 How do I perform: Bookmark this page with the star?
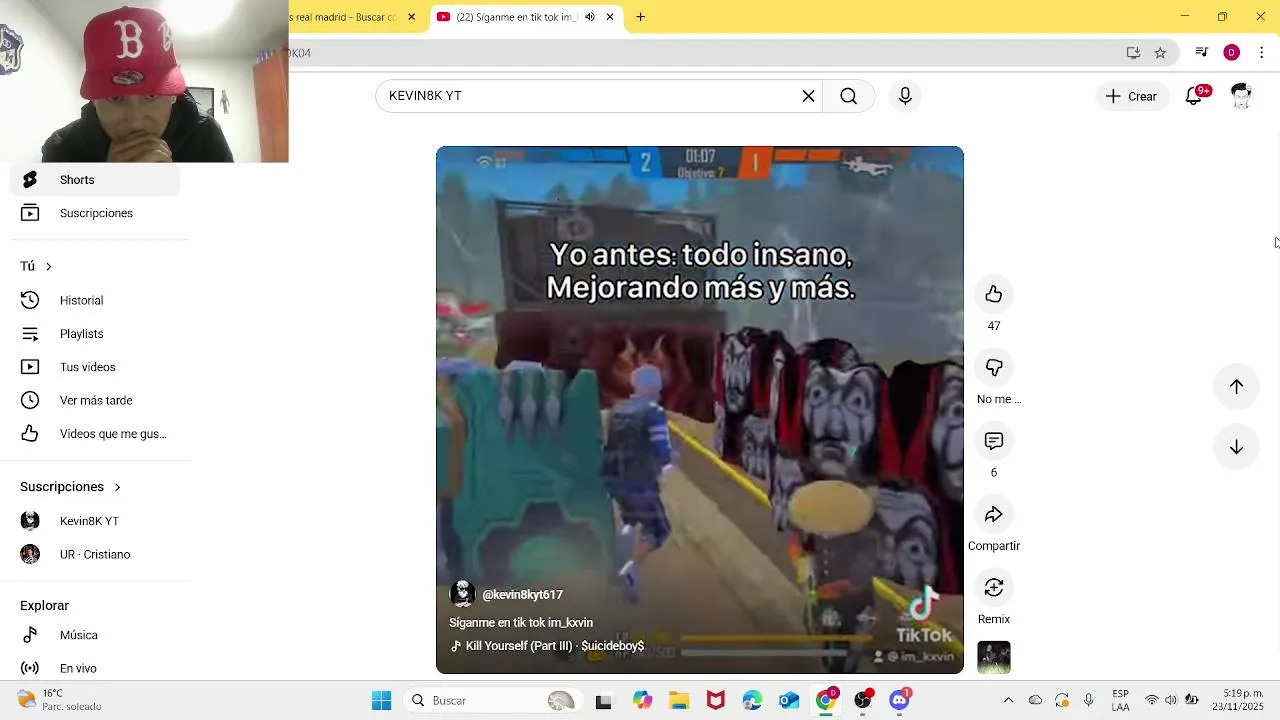point(1160,53)
